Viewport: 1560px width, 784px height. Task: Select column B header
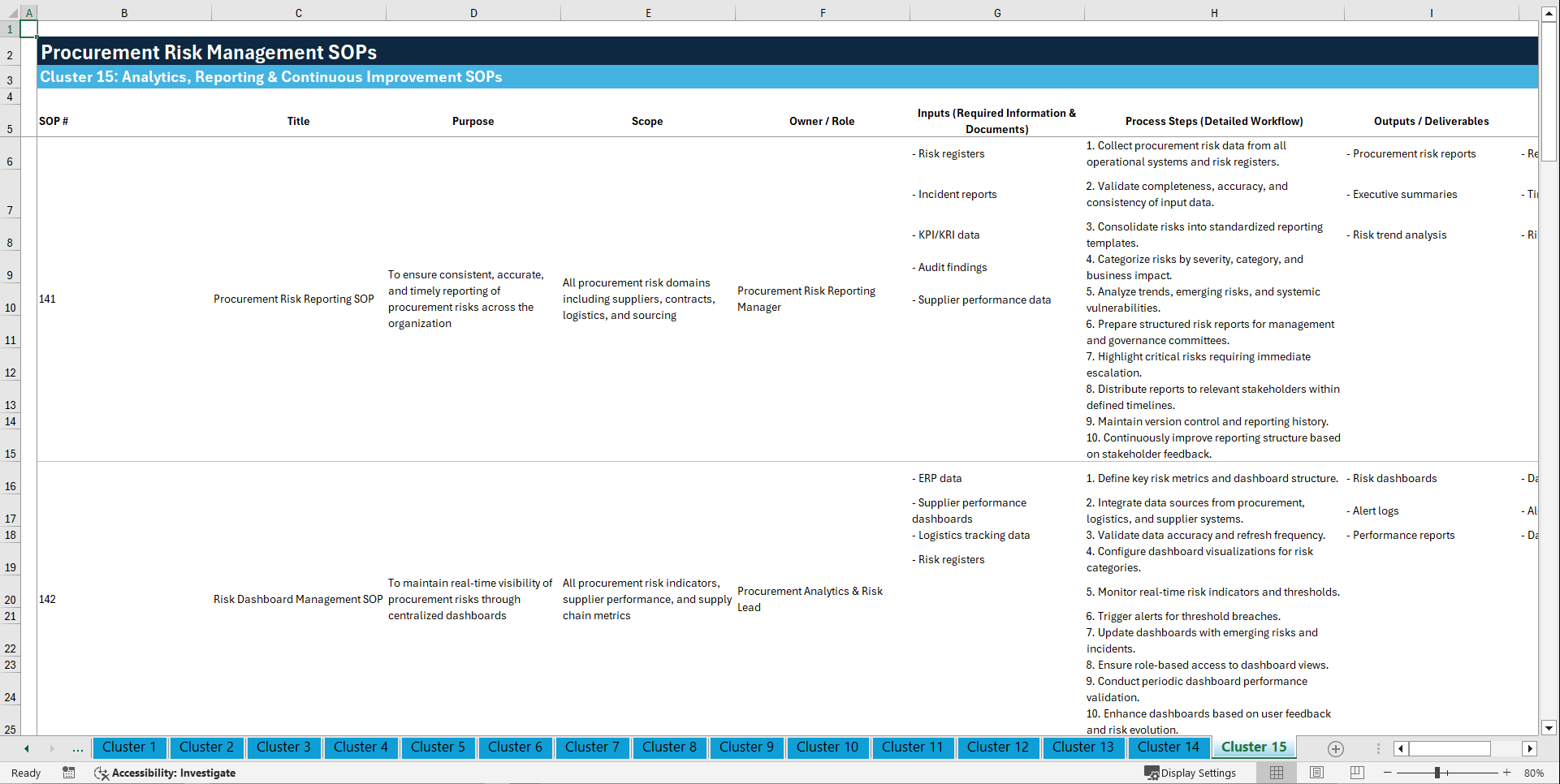pyautogui.click(x=124, y=13)
